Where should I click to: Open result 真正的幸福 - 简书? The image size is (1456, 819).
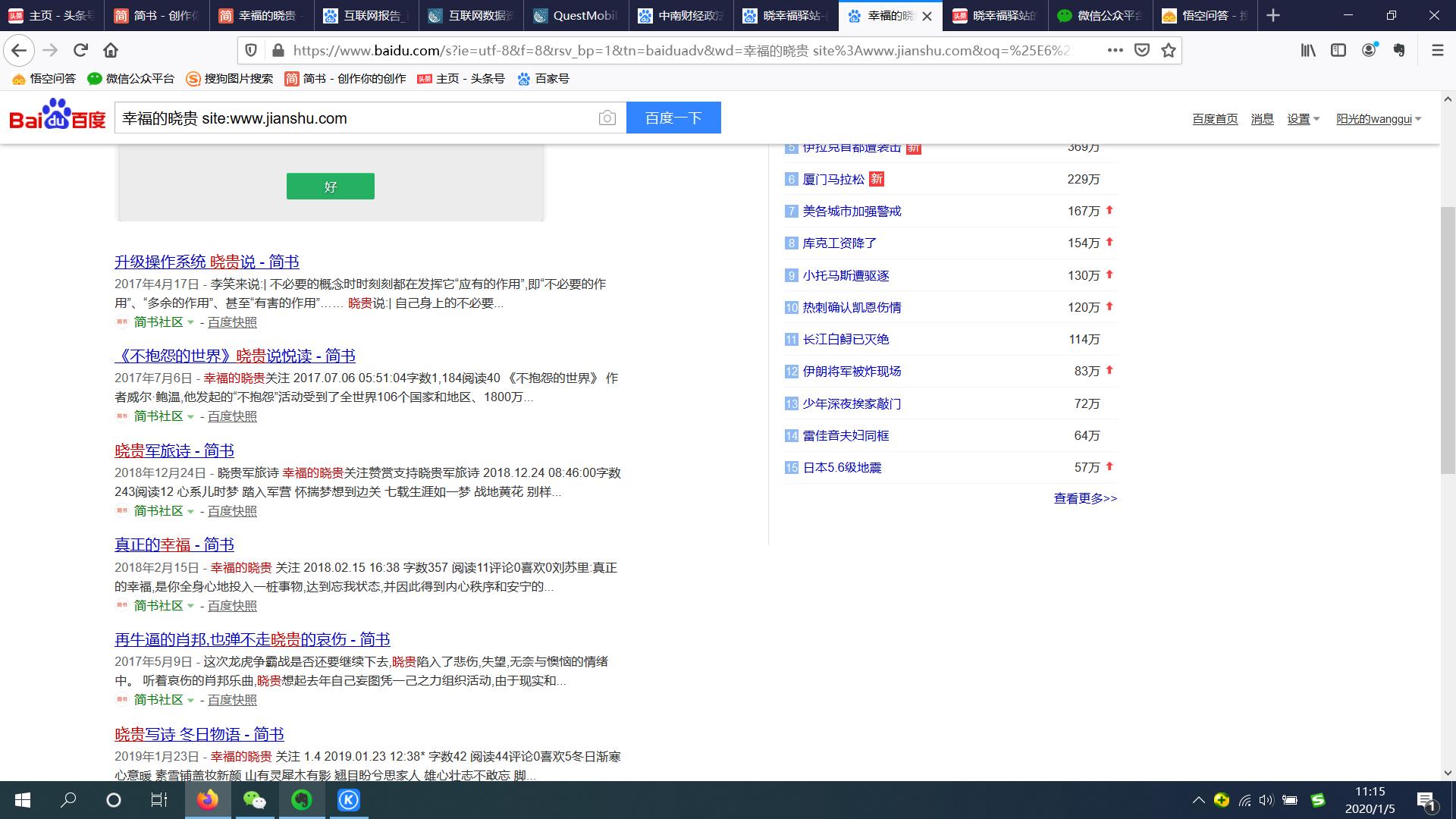coord(174,545)
